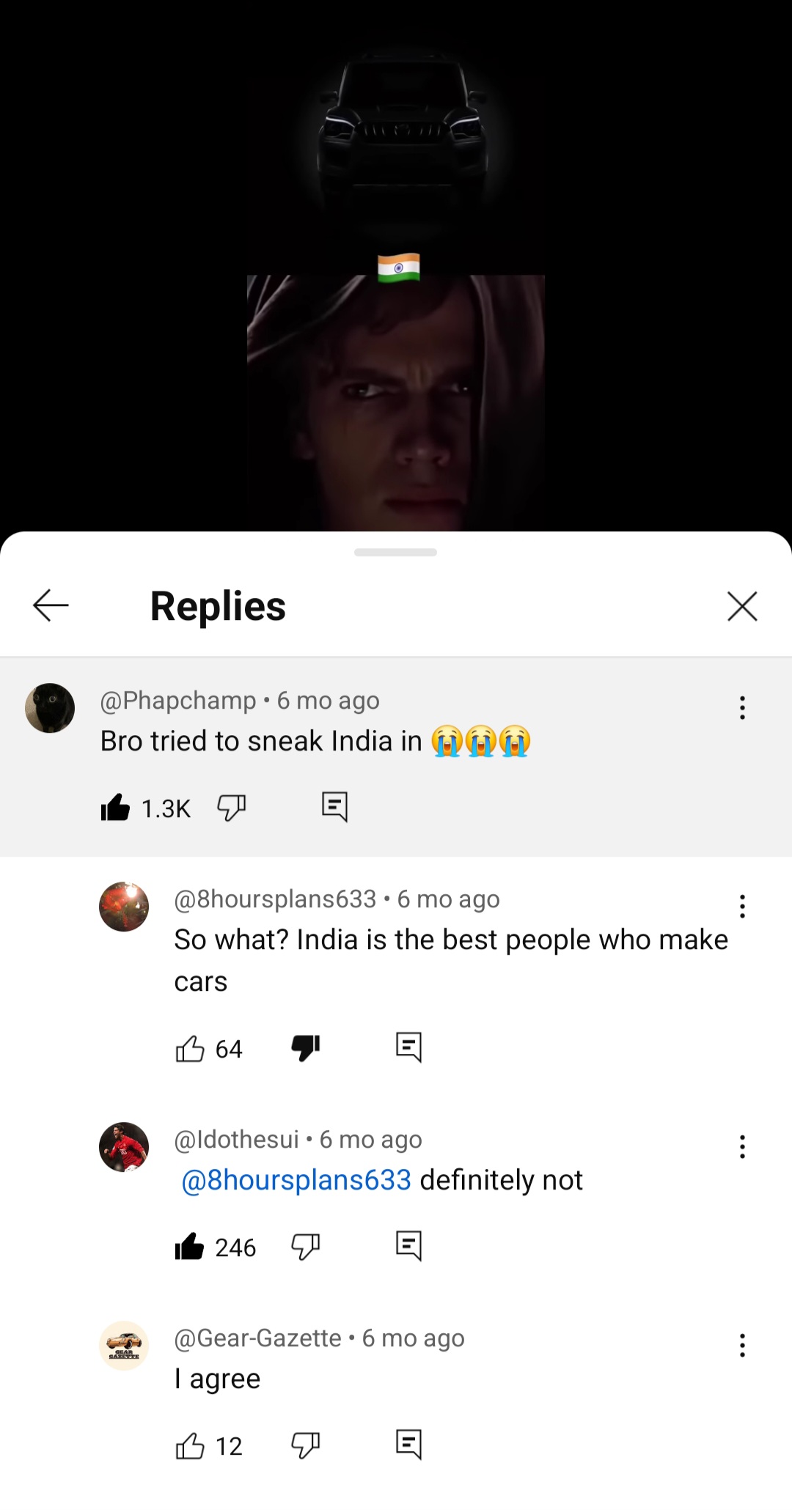Unlike the @Idothesui comment with 246 likes
This screenshot has height=1512, width=792.
pos(189,1247)
